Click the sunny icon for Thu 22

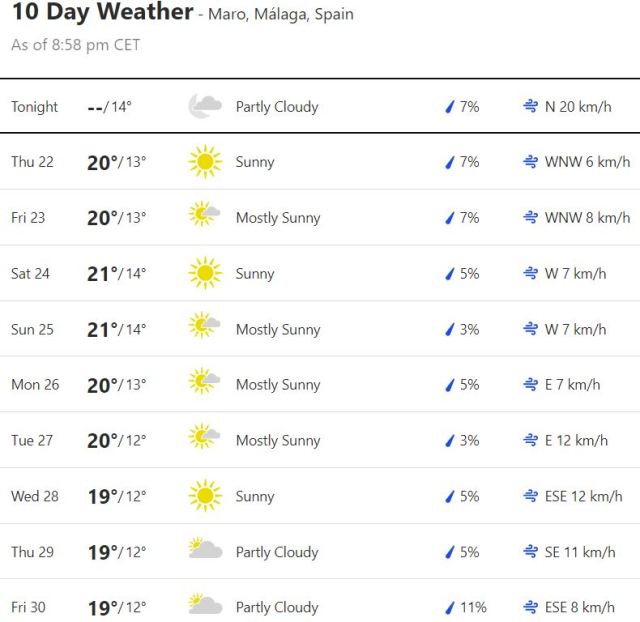click(x=205, y=162)
